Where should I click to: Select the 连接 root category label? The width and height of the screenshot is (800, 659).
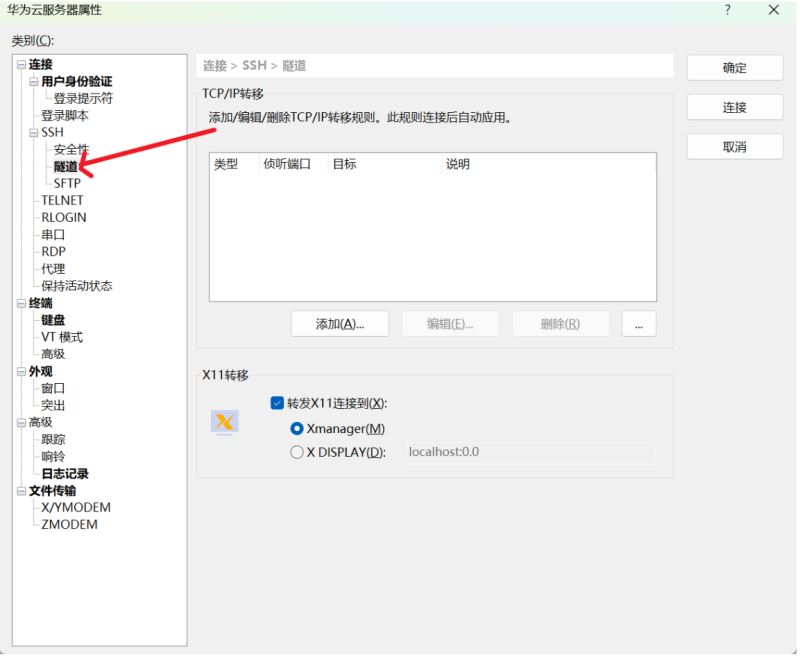point(40,65)
